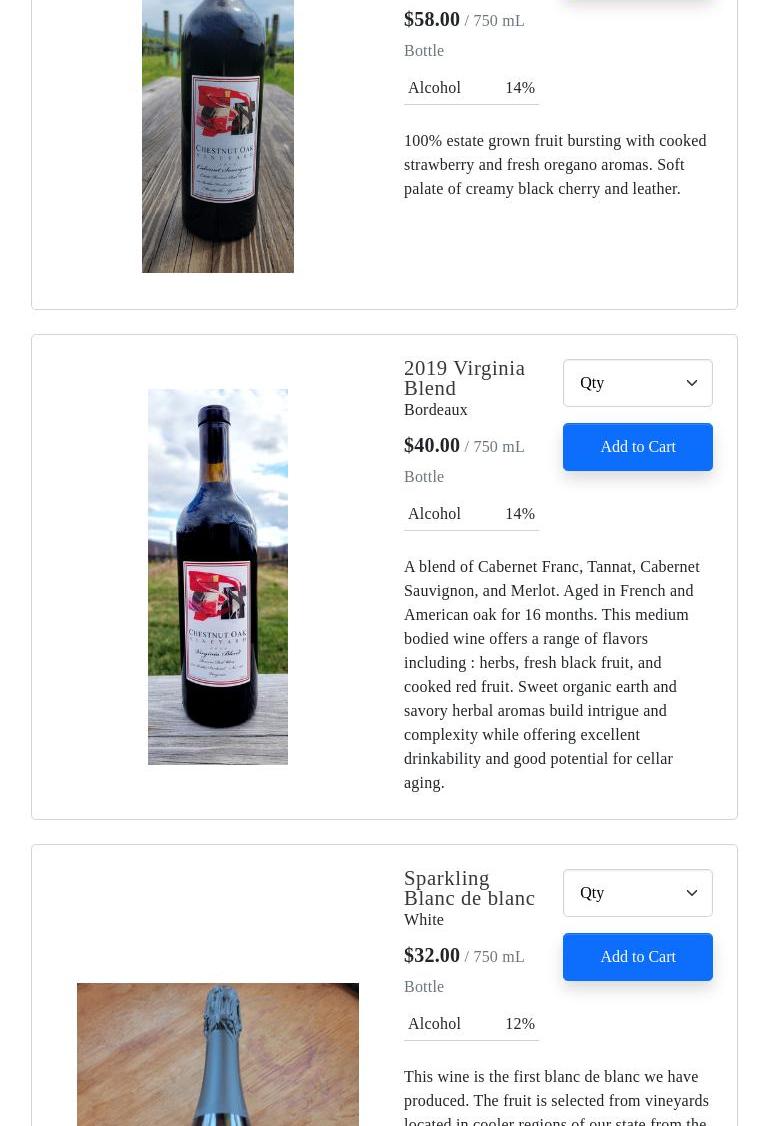Click the Alcohol 12% row
This screenshot has height=1126, width=770.
[471, 1024]
